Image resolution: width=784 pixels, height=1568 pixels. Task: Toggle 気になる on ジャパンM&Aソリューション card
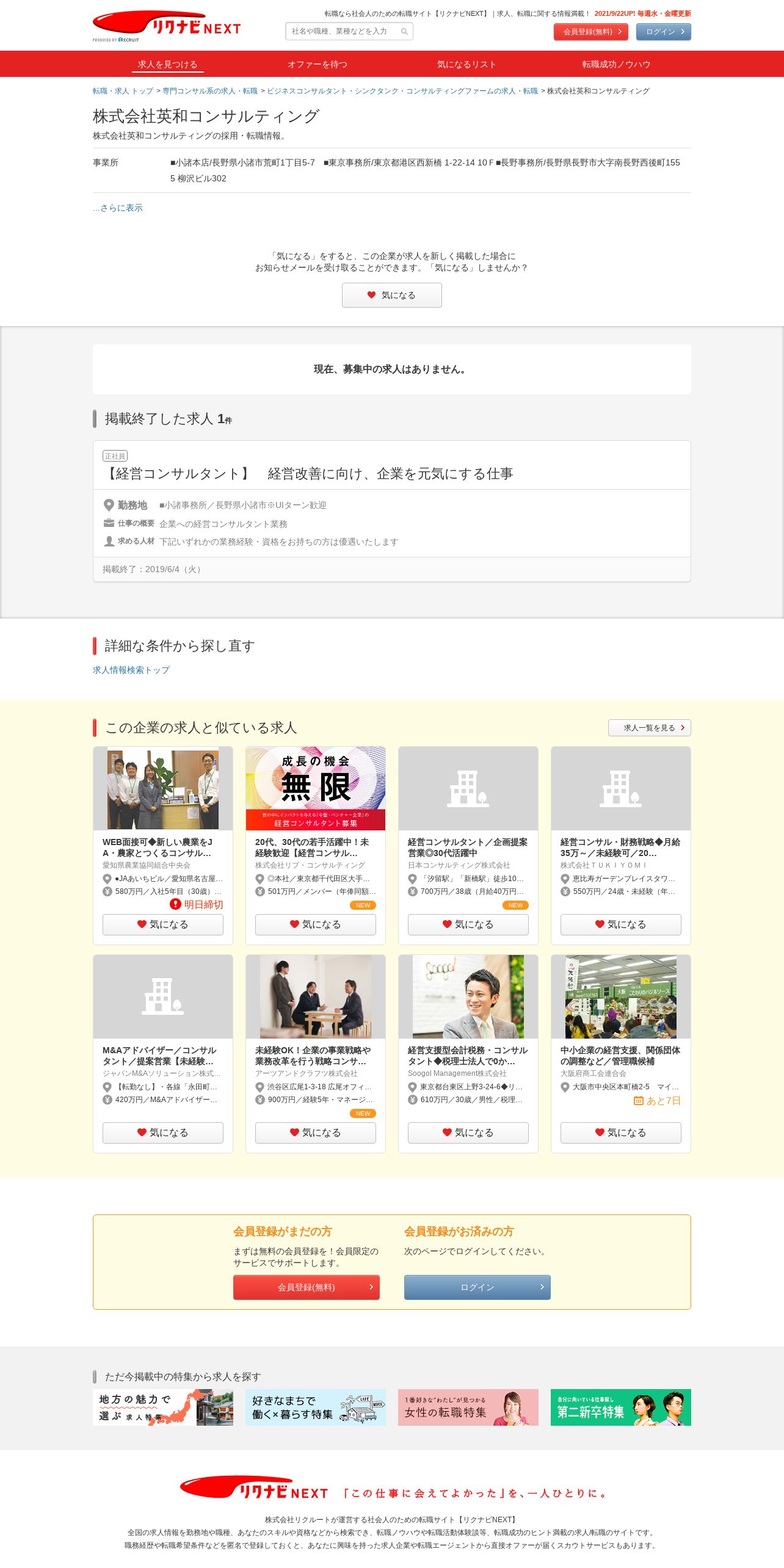coord(163,1133)
